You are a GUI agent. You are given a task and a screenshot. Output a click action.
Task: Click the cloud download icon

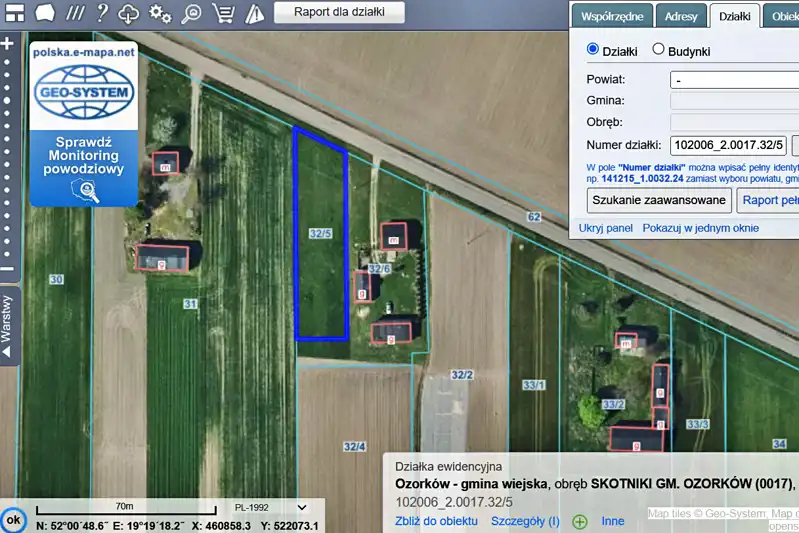point(129,13)
